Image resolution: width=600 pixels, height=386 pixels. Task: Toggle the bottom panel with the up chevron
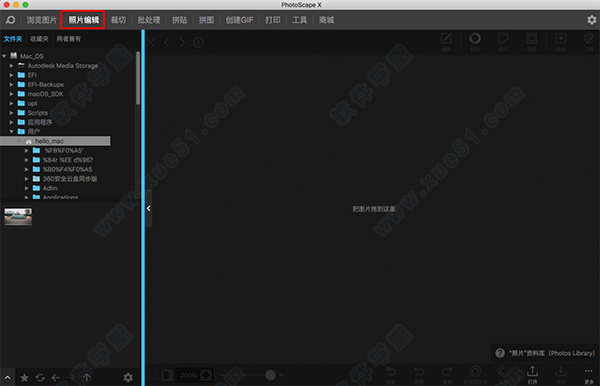[7, 378]
